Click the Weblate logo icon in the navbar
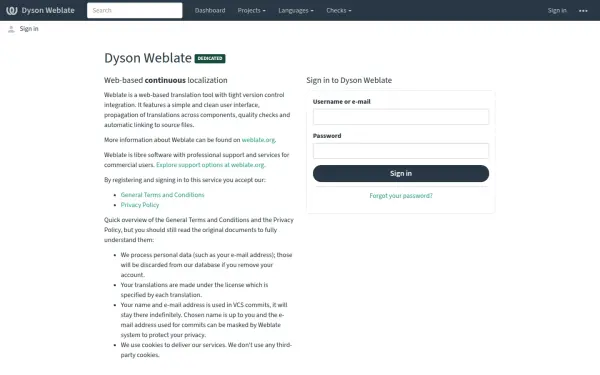The height and width of the screenshot is (375, 600). 11,10
